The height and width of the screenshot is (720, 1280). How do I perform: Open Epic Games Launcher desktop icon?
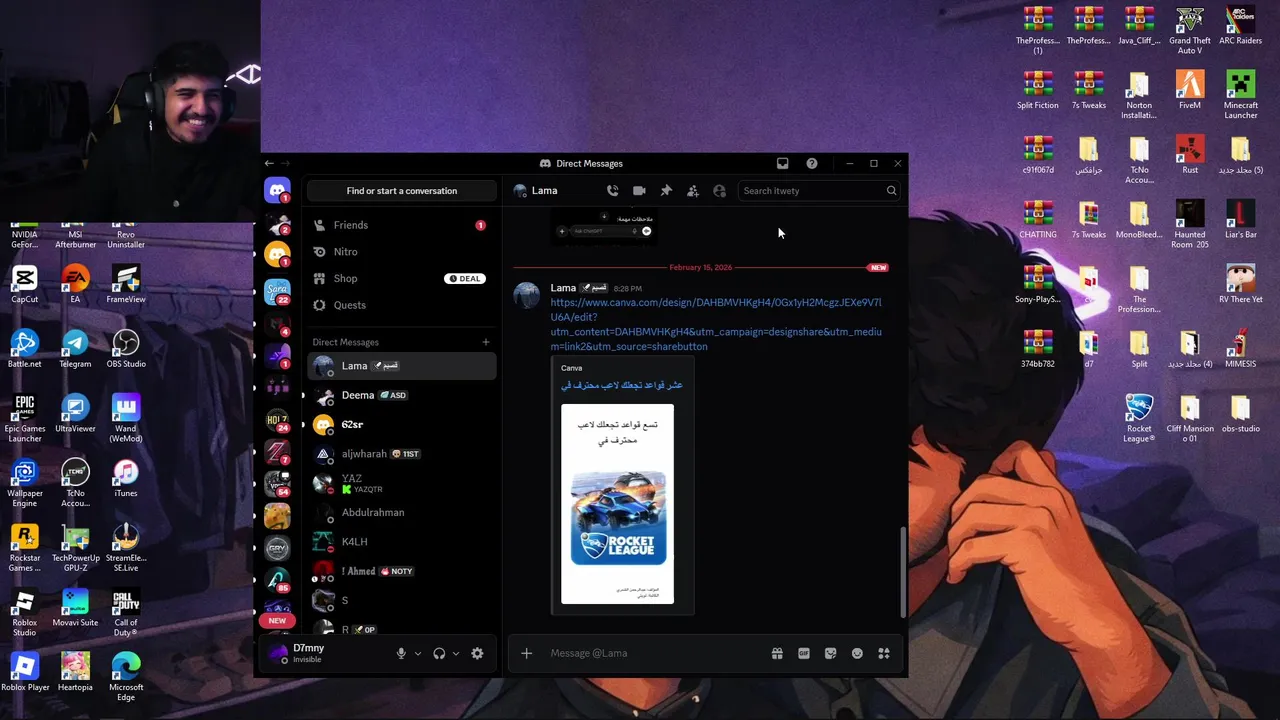click(x=24, y=418)
